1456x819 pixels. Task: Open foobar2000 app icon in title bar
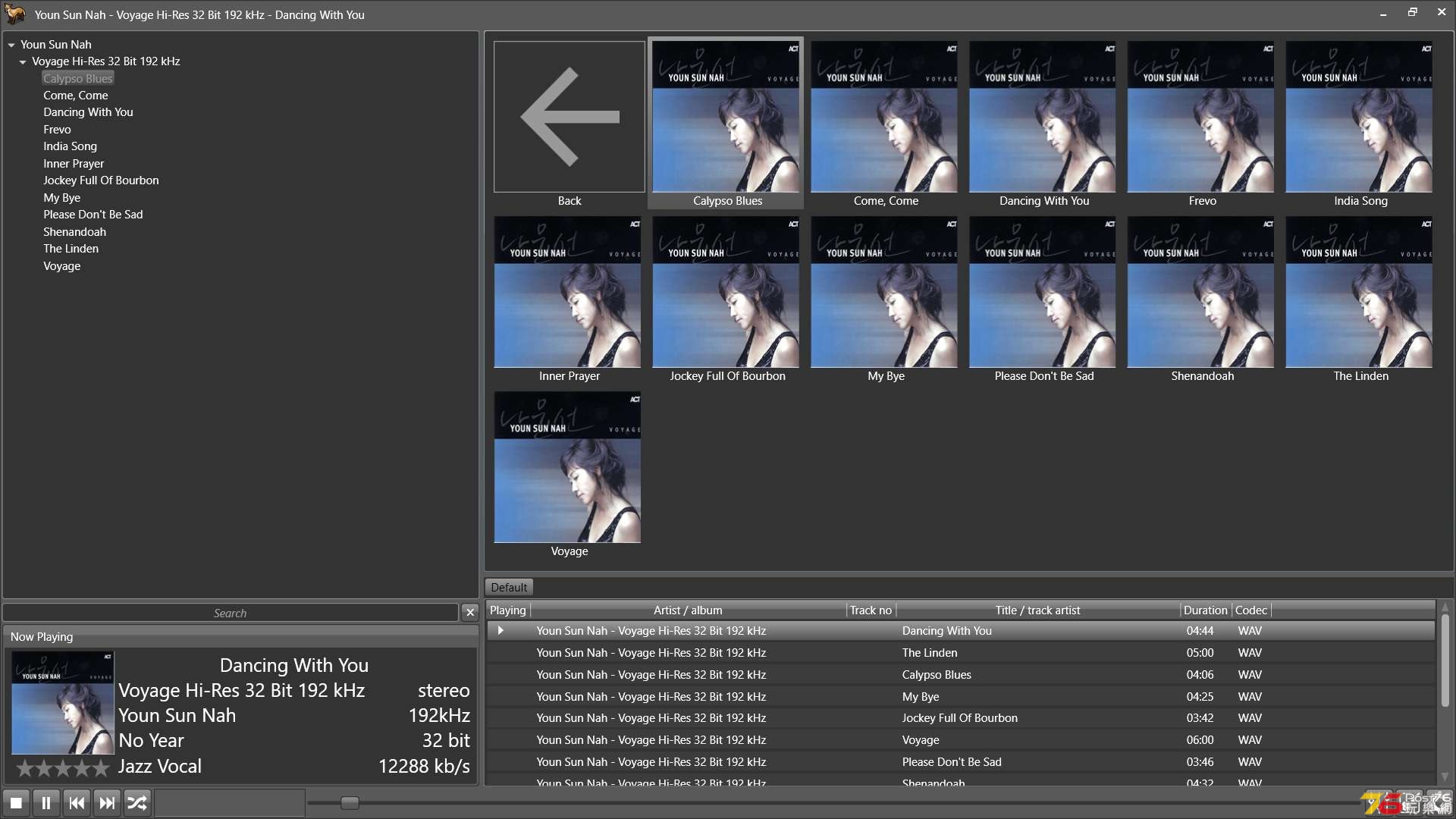[x=15, y=14]
